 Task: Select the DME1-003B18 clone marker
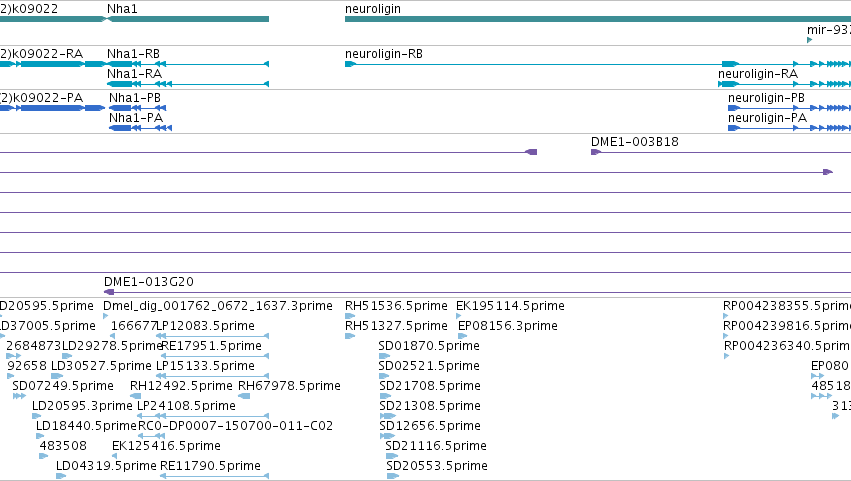coord(596,152)
